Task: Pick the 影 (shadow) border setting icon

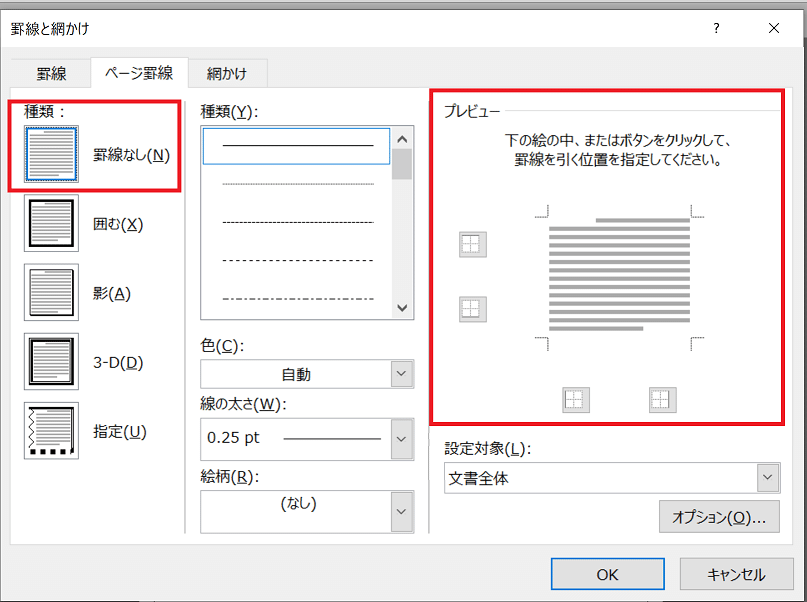Action: tap(51, 292)
